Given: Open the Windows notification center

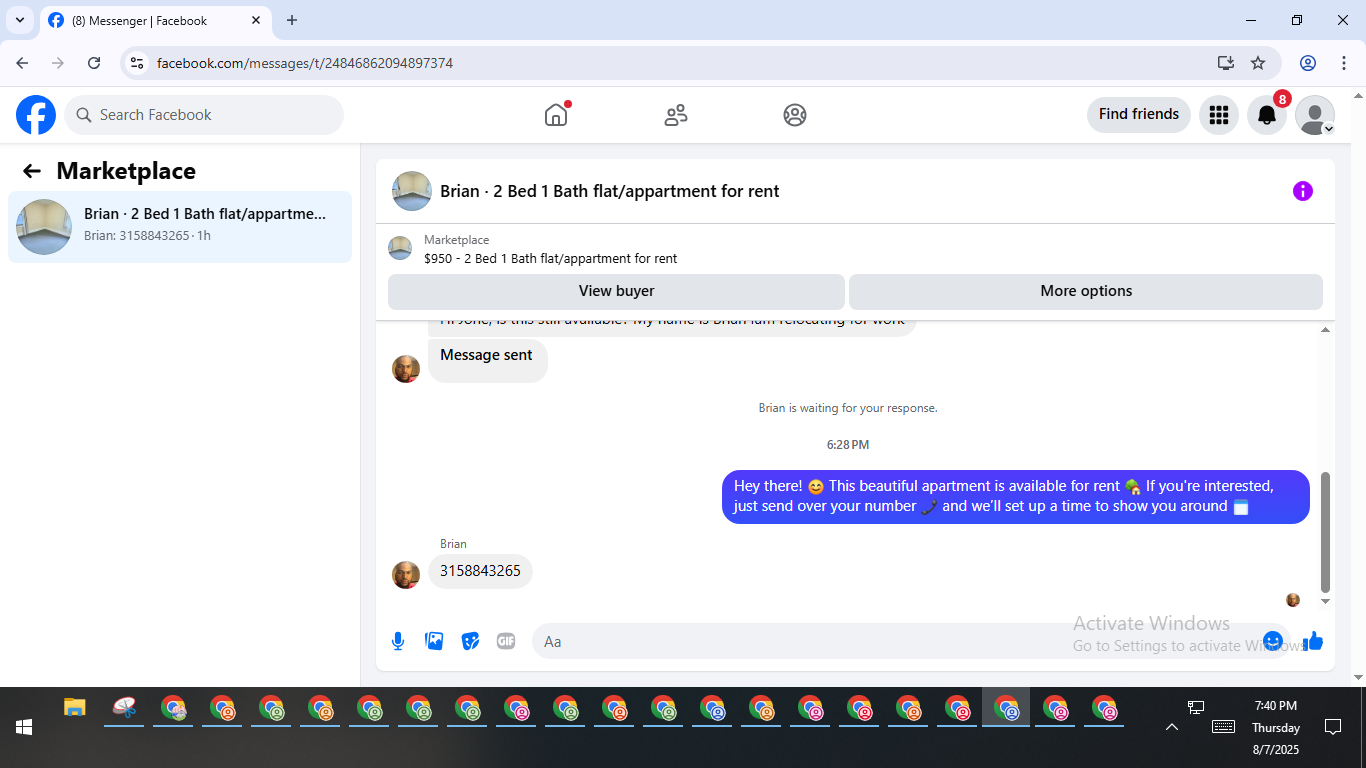Looking at the screenshot, I should tap(1332, 727).
